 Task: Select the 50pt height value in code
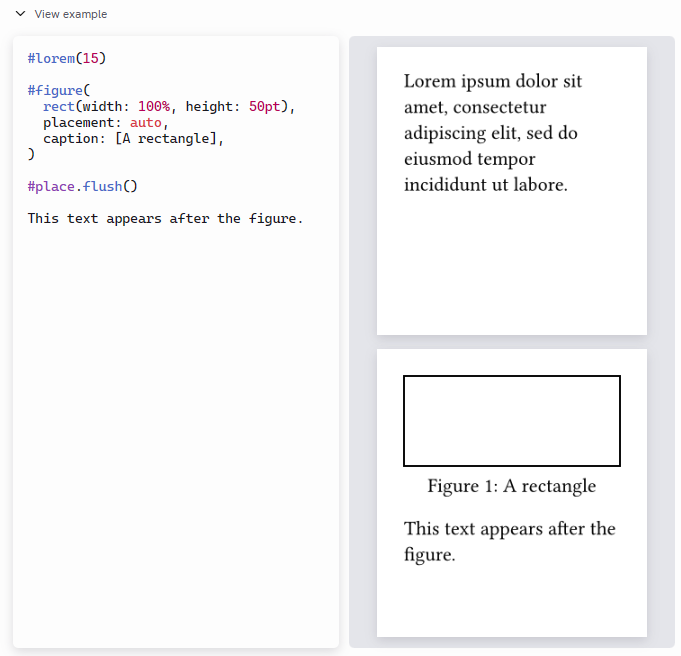(x=264, y=106)
